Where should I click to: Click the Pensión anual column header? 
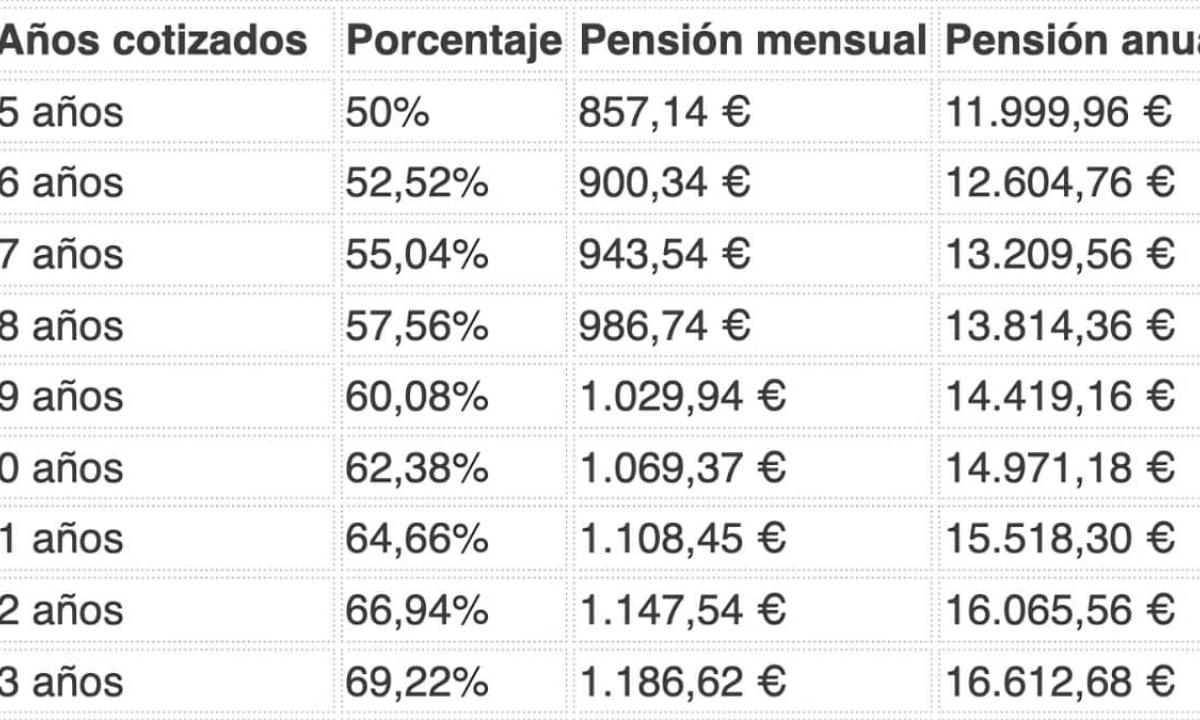tap(1071, 40)
